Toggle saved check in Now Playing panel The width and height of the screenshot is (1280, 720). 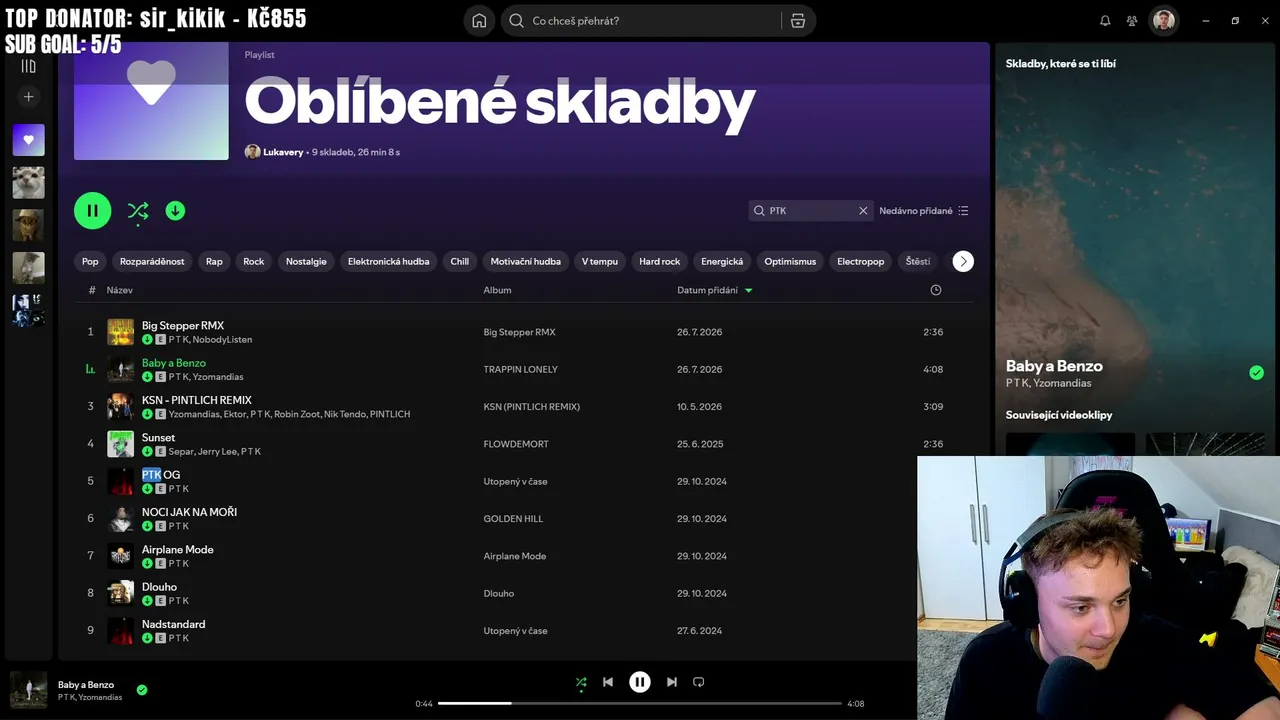click(x=1256, y=373)
